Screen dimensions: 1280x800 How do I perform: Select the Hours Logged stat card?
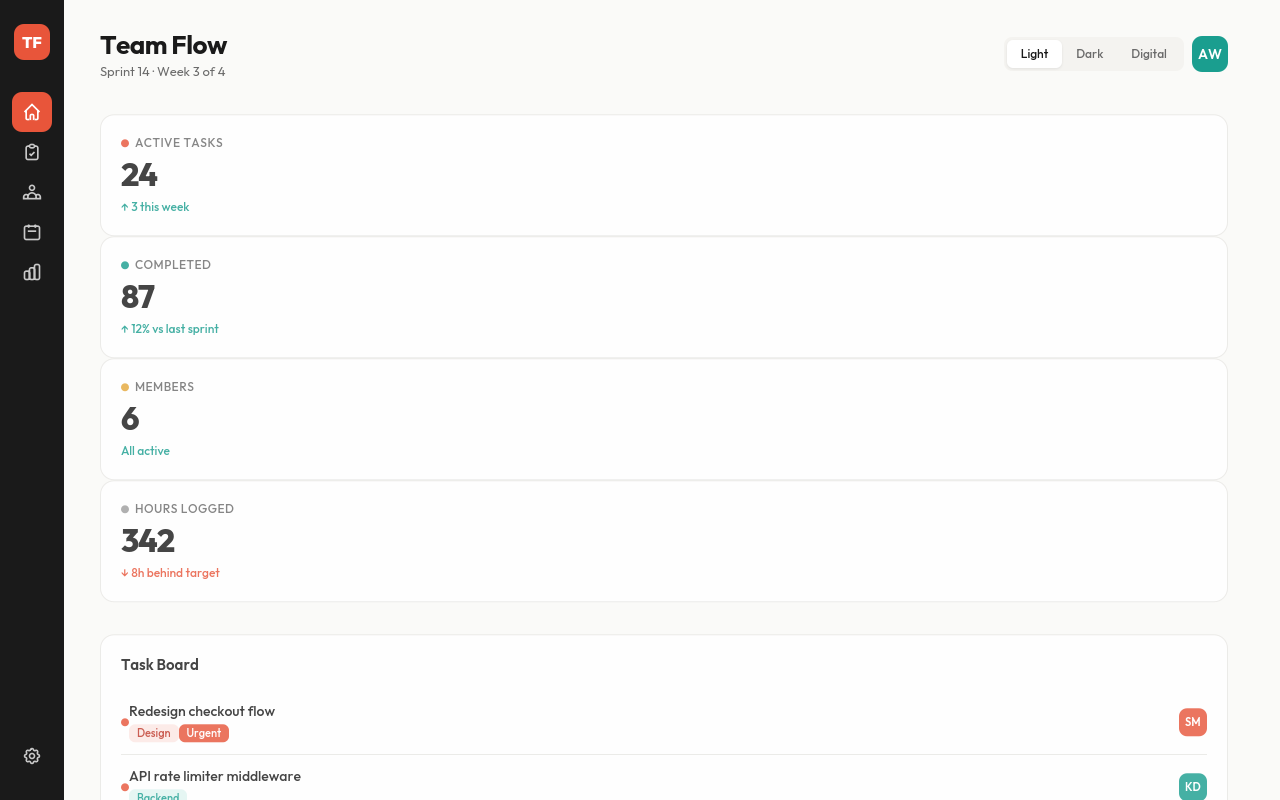tap(663, 541)
